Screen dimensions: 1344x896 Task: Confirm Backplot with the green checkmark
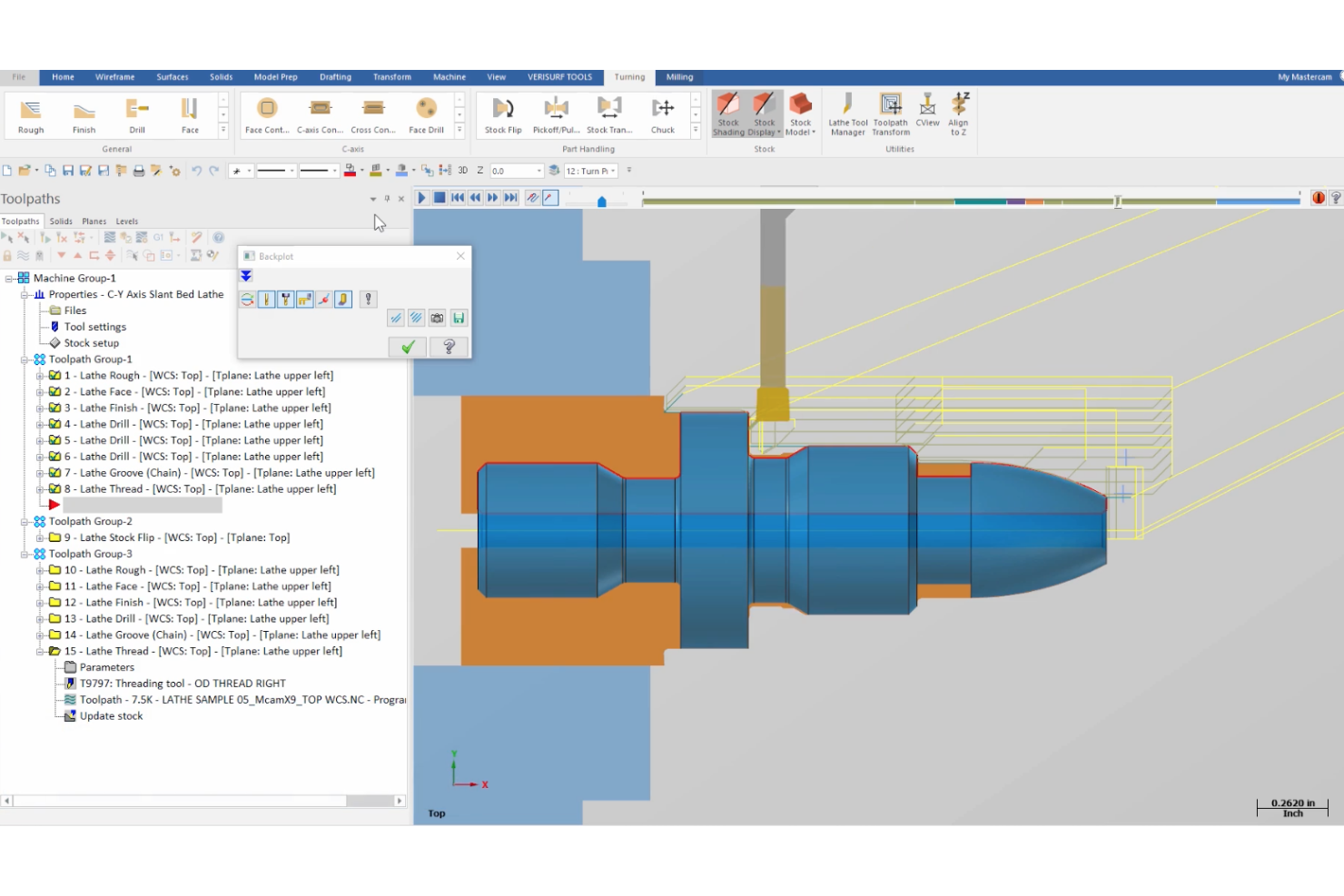point(408,347)
